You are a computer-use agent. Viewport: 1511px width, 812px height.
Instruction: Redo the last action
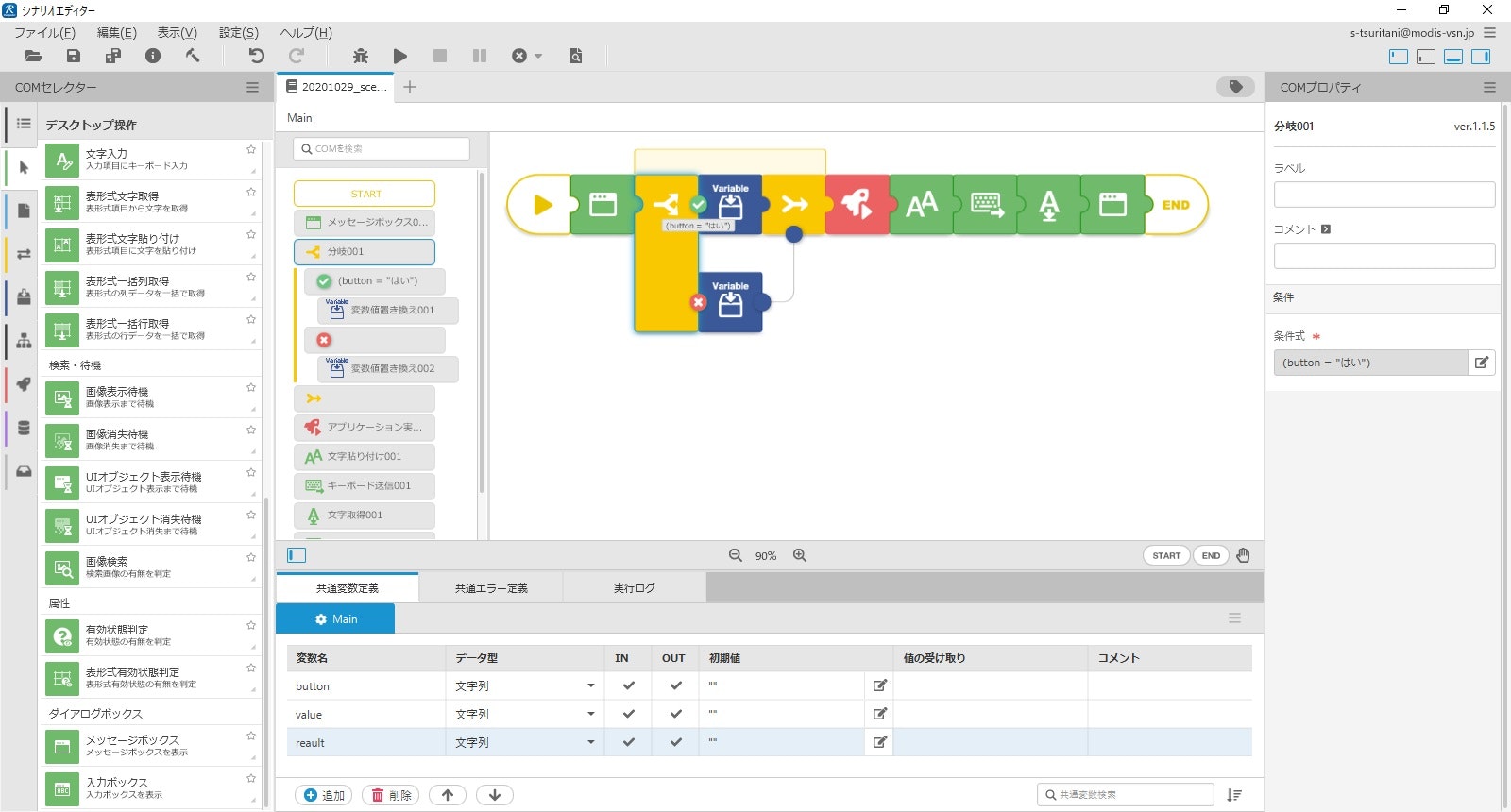tap(297, 56)
